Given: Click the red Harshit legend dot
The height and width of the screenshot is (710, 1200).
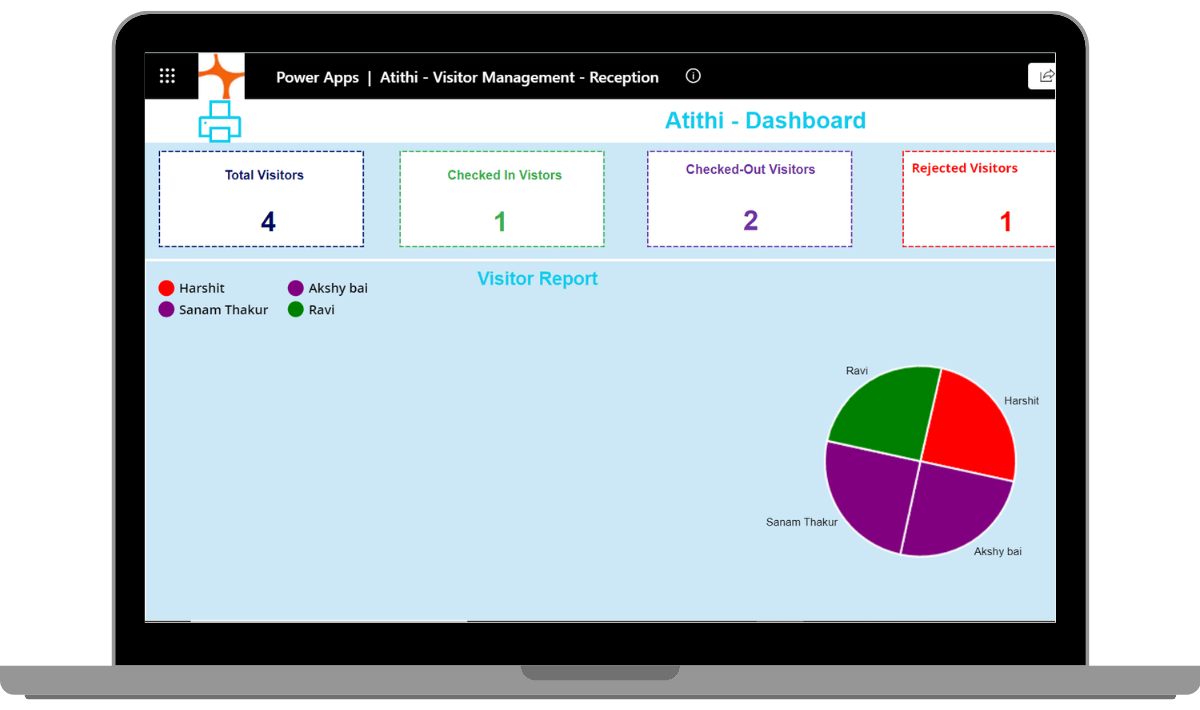Looking at the screenshot, I should (165, 288).
